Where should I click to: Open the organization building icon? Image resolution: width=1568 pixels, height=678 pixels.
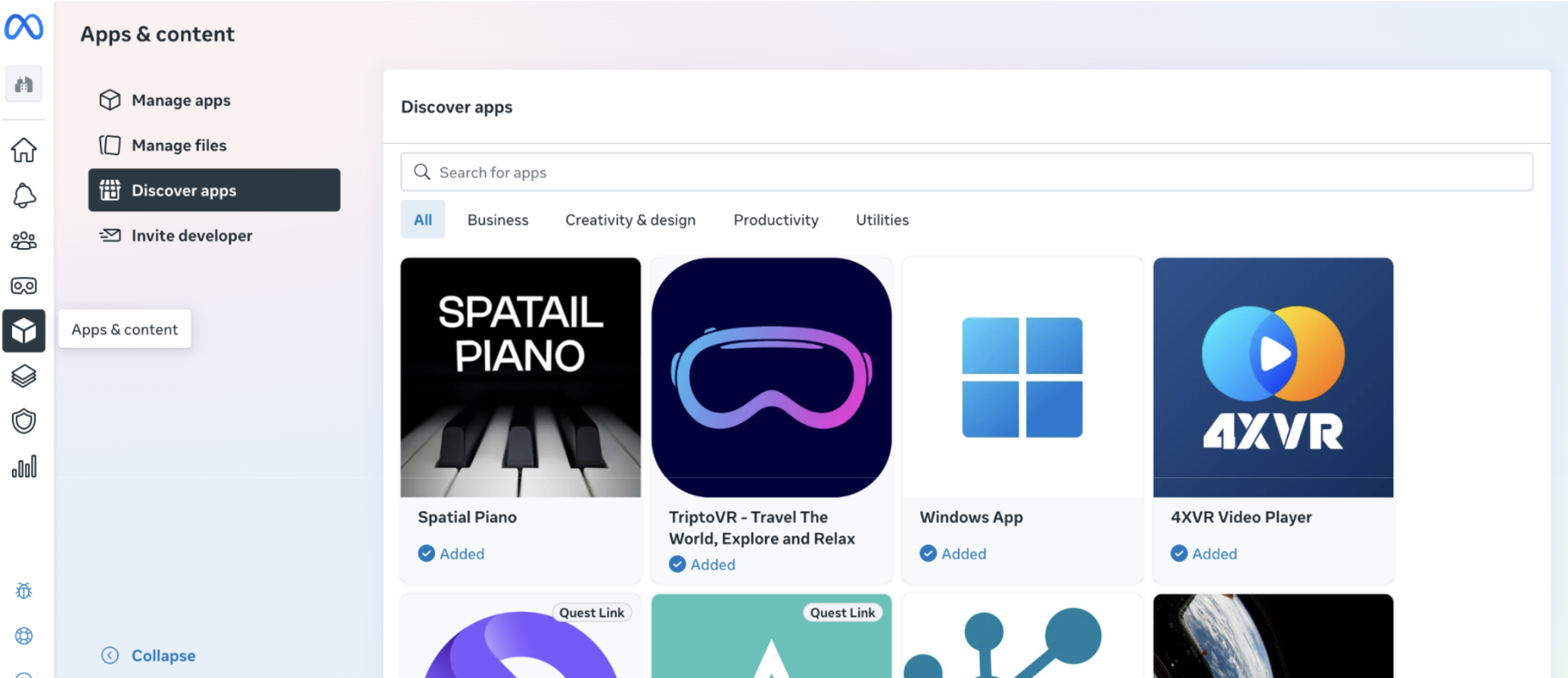point(23,84)
